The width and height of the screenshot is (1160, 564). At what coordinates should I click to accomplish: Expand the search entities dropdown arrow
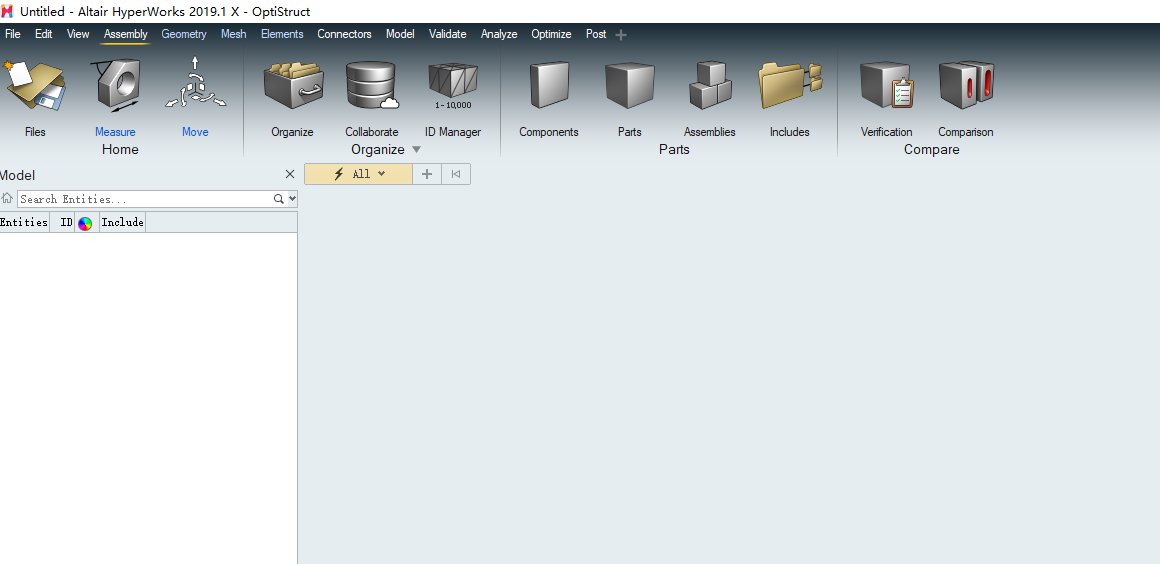pyautogui.click(x=292, y=199)
